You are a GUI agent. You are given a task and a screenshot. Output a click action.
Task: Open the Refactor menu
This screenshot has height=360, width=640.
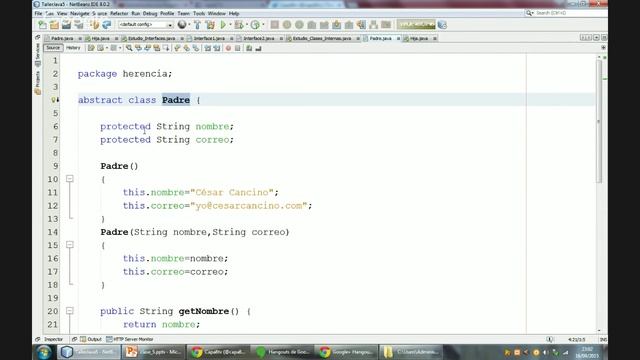point(119,13)
